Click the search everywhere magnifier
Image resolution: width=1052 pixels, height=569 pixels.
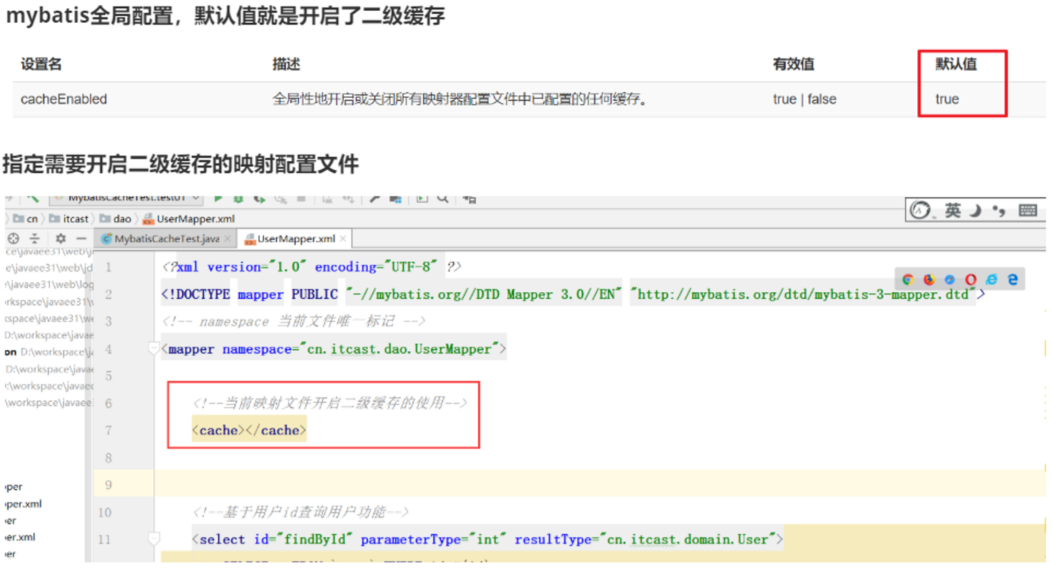(443, 199)
